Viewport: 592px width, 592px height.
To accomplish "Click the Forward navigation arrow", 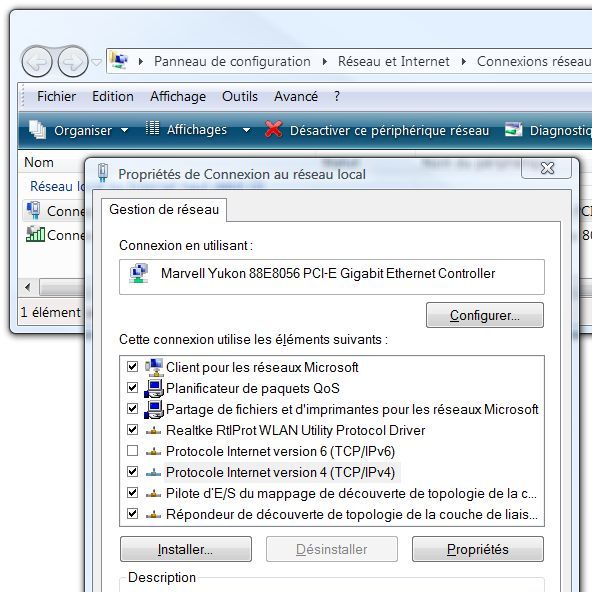I will (x=72, y=62).
